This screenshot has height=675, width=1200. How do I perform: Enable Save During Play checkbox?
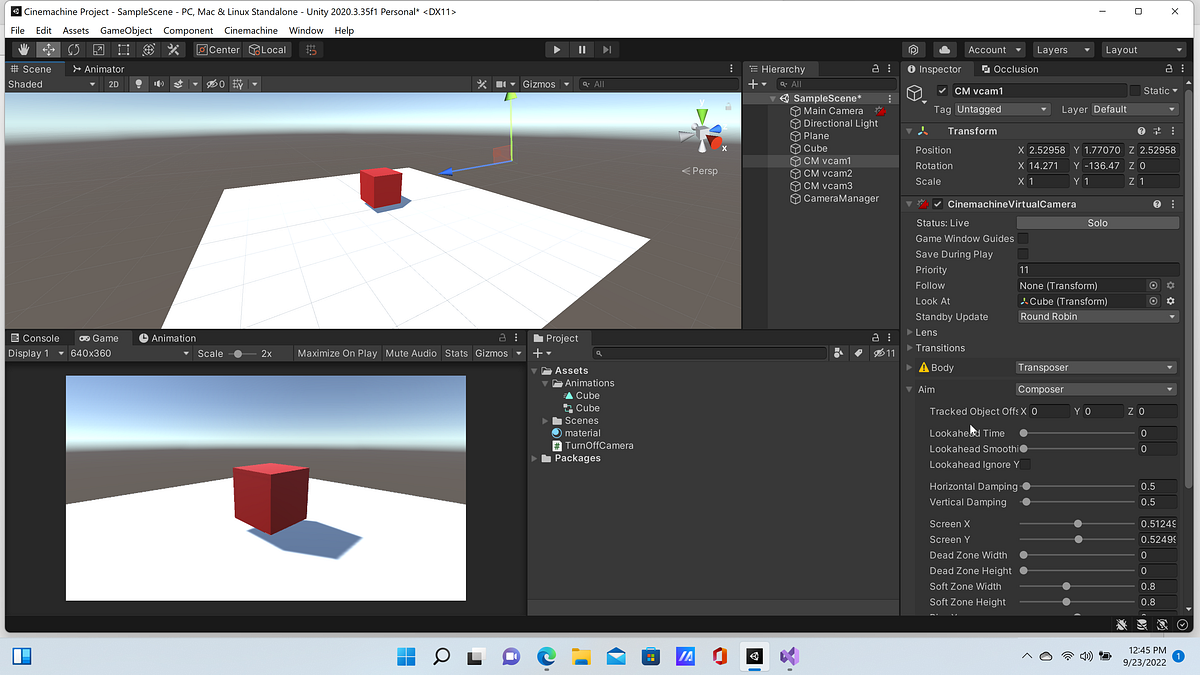pyautogui.click(x=1023, y=254)
